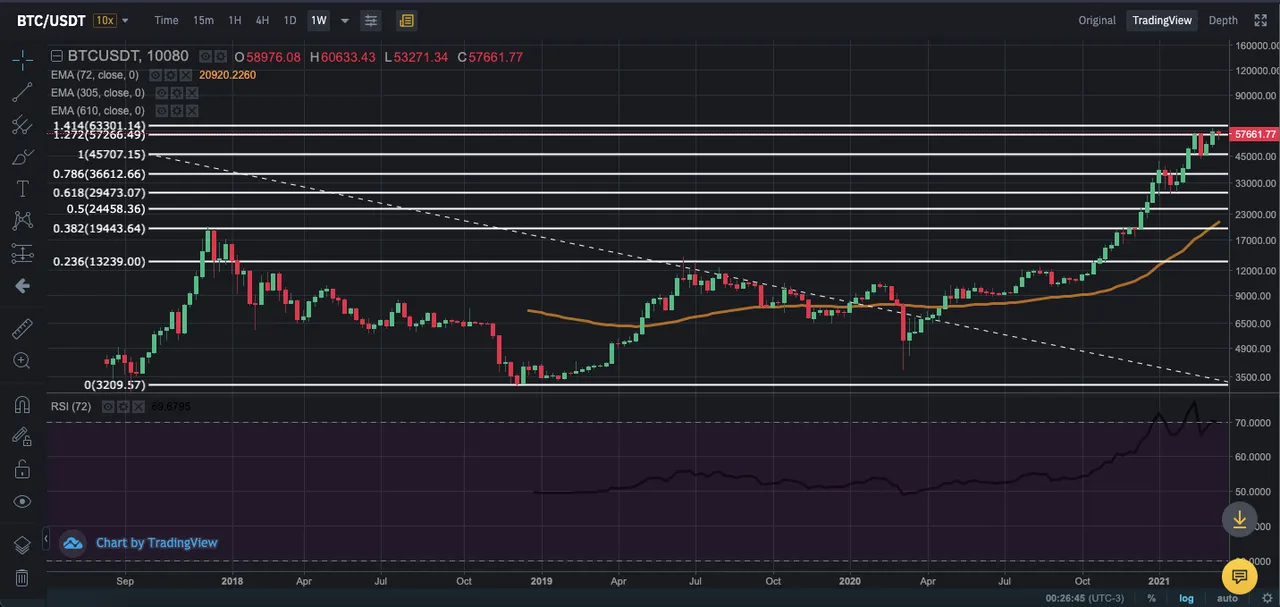The height and width of the screenshot is (607, 1280).
Task: Open the object tree layers icon
Action: [22, 545]
